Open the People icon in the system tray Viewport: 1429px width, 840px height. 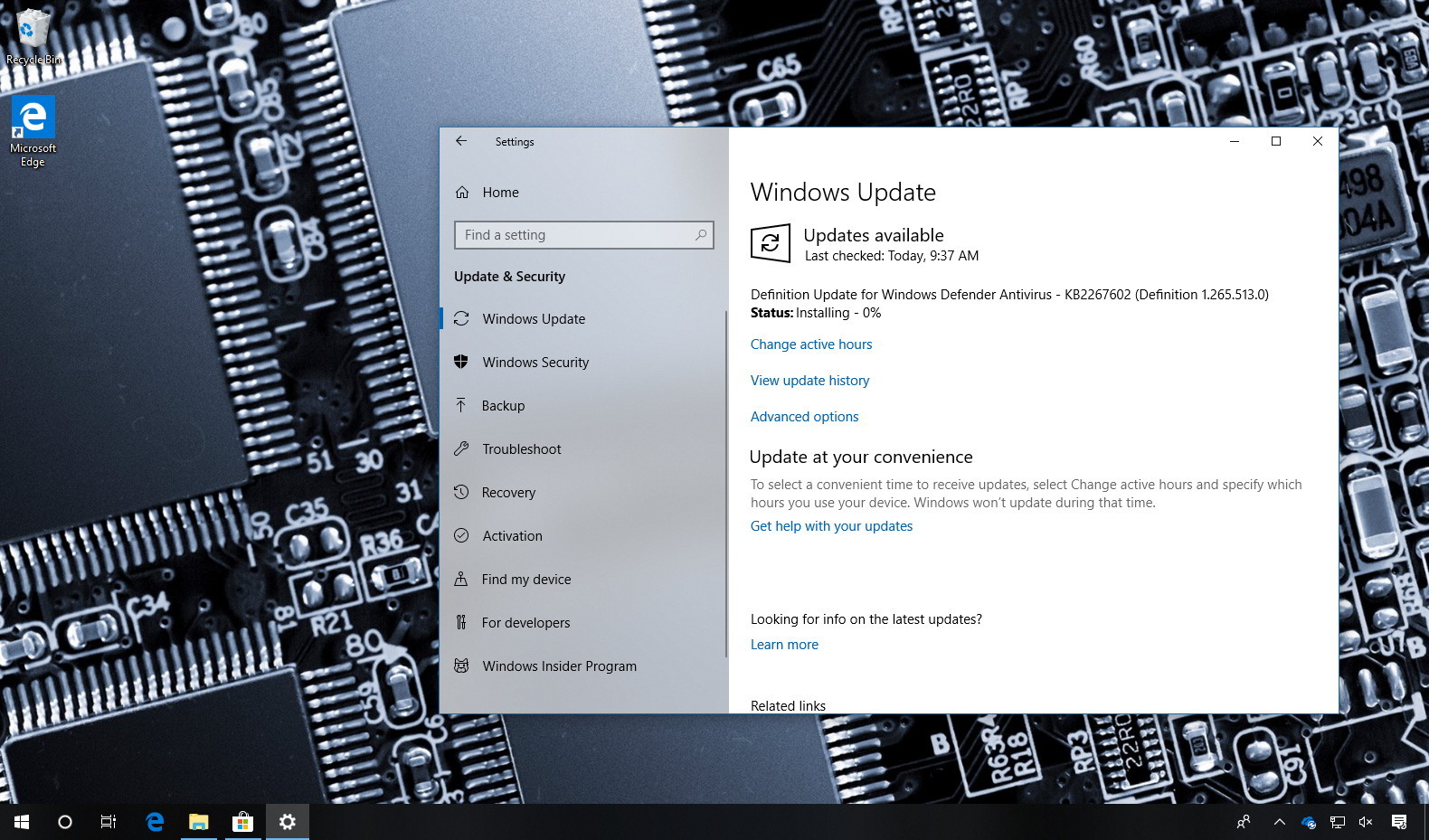1244,822
